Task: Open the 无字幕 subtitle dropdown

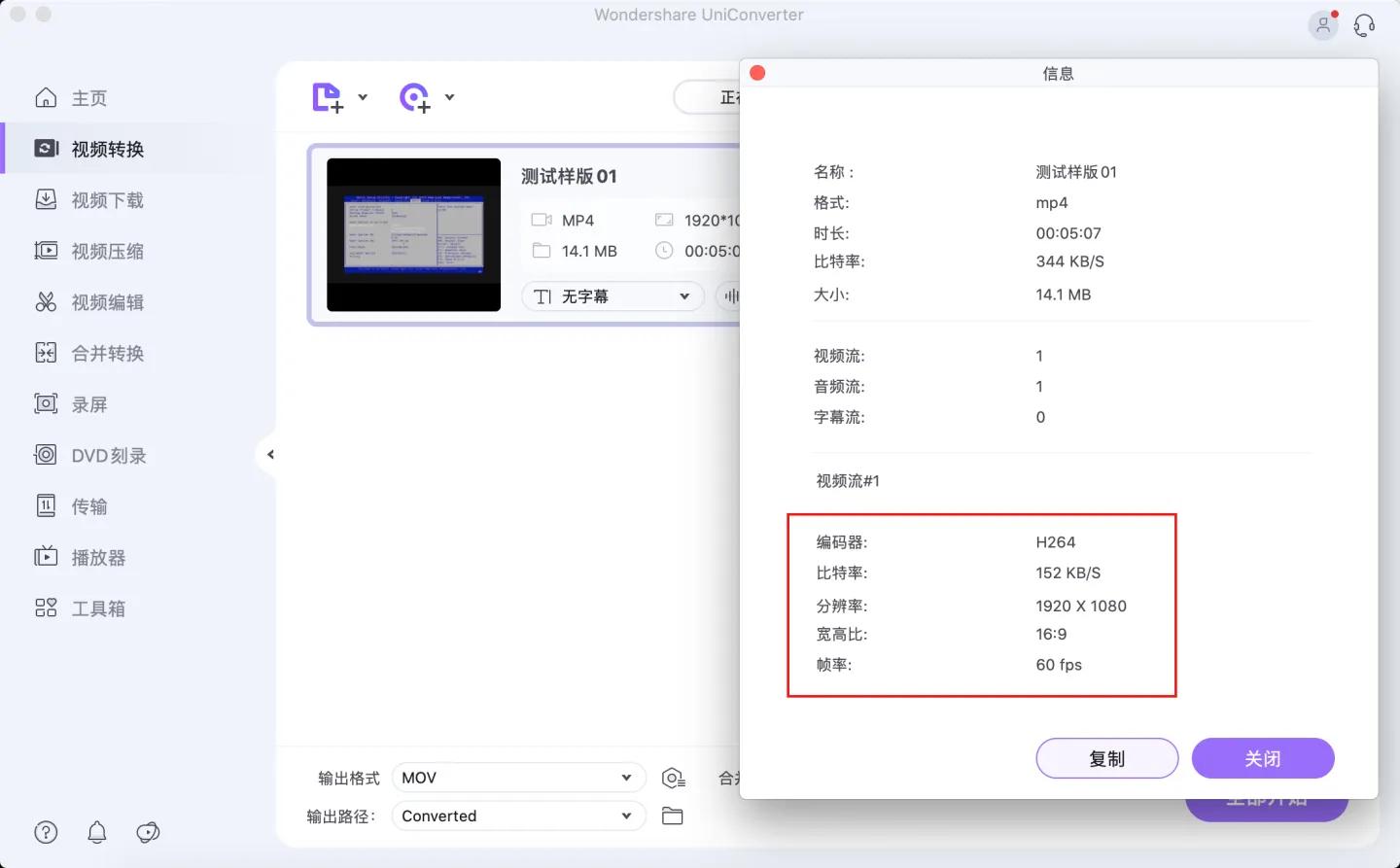Action: (612, 295)
